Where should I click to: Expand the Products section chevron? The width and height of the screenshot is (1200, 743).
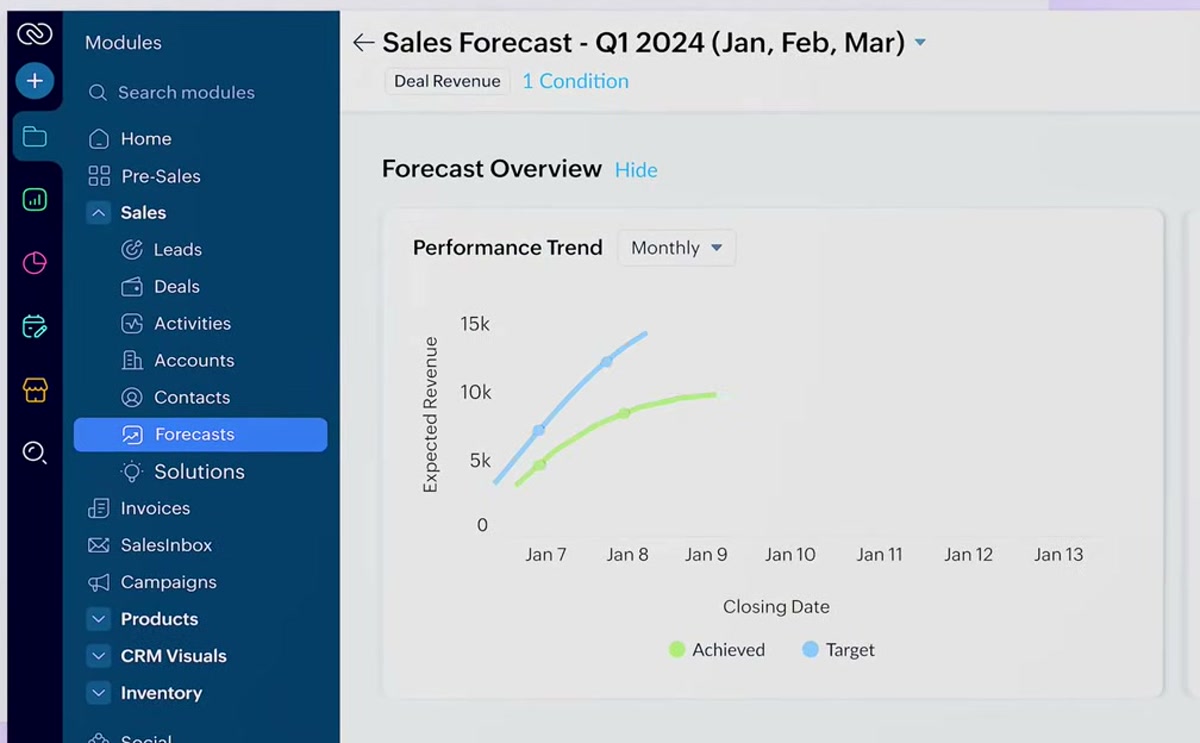pos(98,619)
